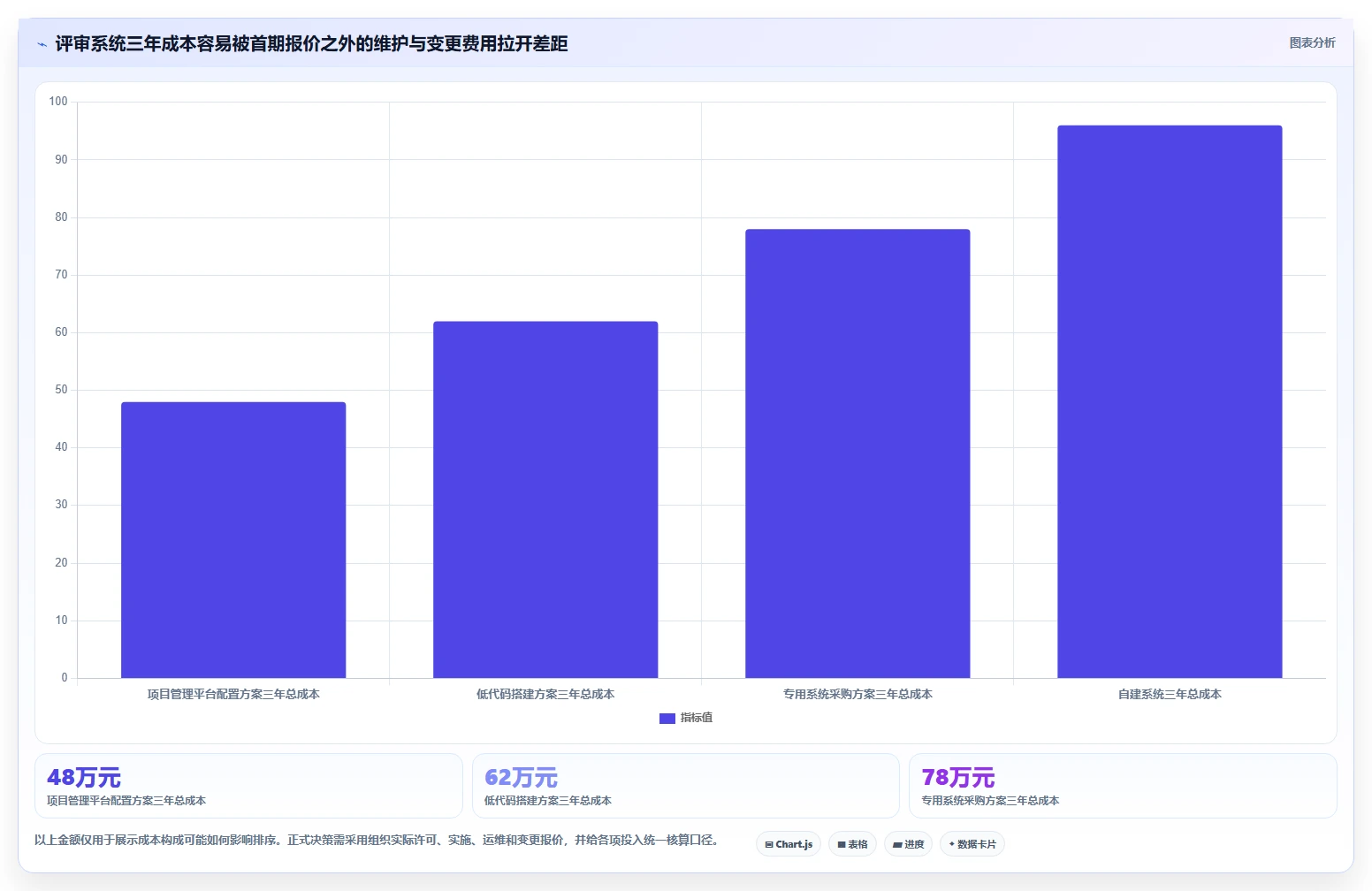
Task: Click the axis label 自建系统三年总成本
Action: click(1170, 694)
